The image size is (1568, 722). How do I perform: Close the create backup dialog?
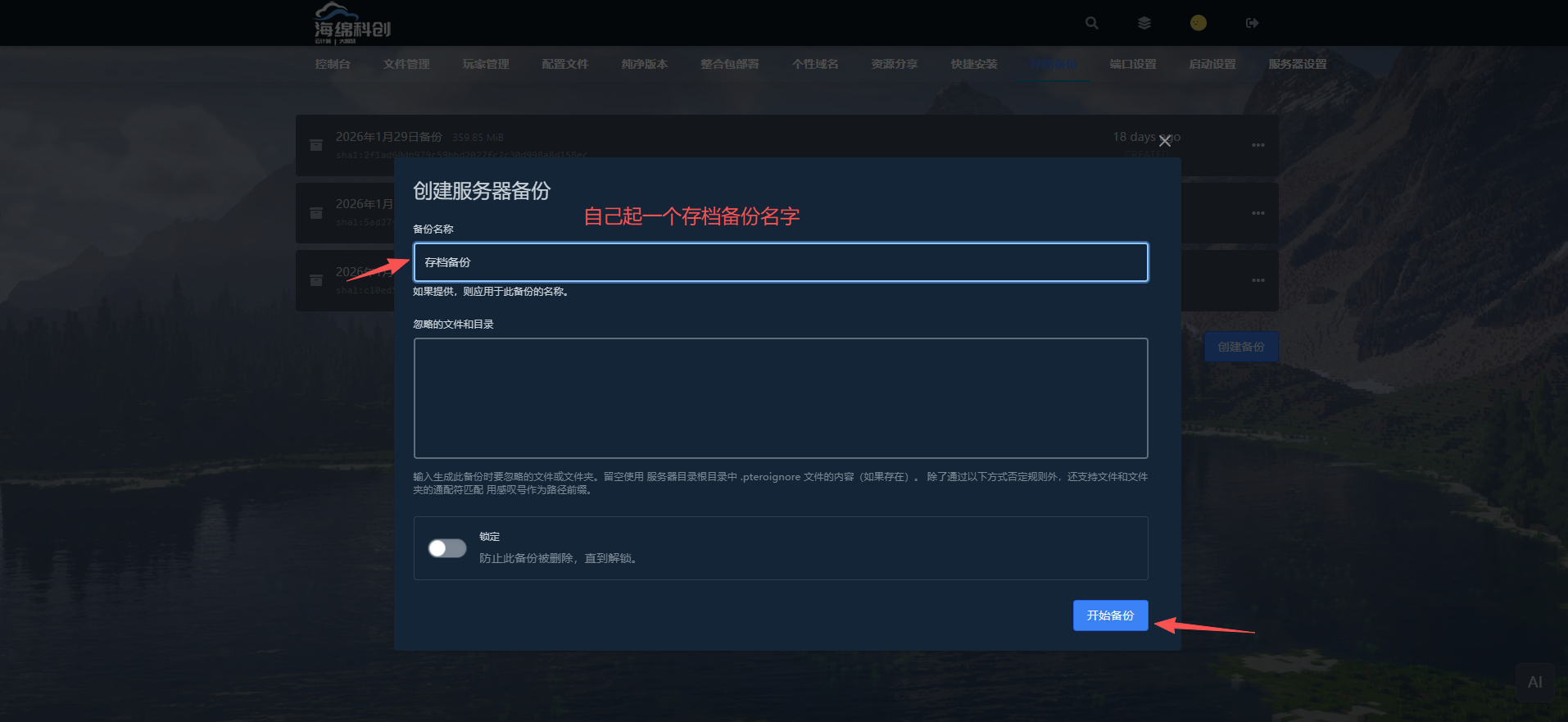[1164, 141]
